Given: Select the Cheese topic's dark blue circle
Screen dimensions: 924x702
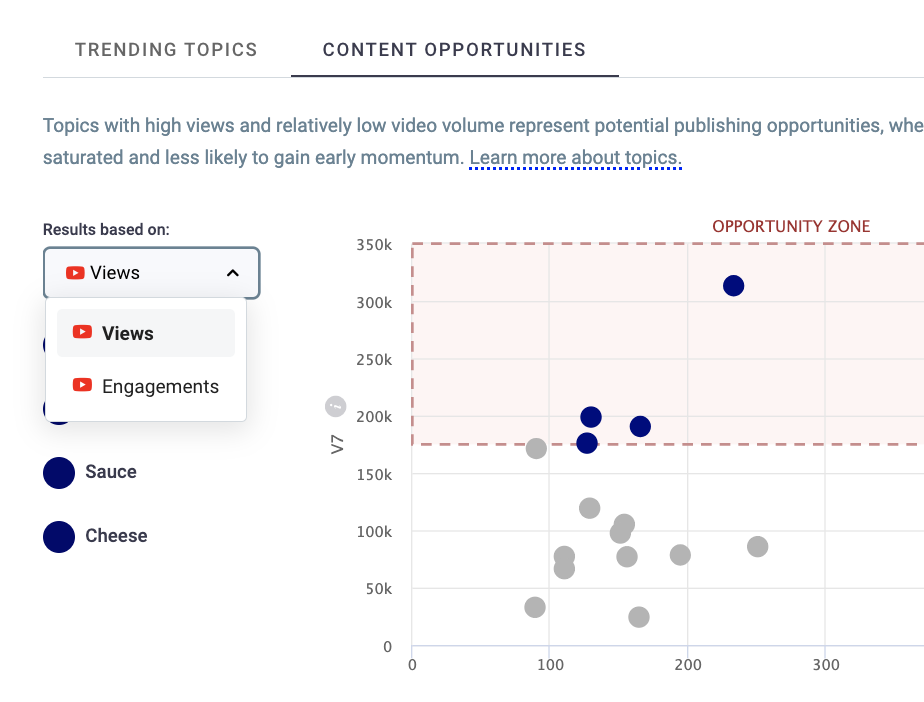Looking at the screenshot, I should pos(59,536).
